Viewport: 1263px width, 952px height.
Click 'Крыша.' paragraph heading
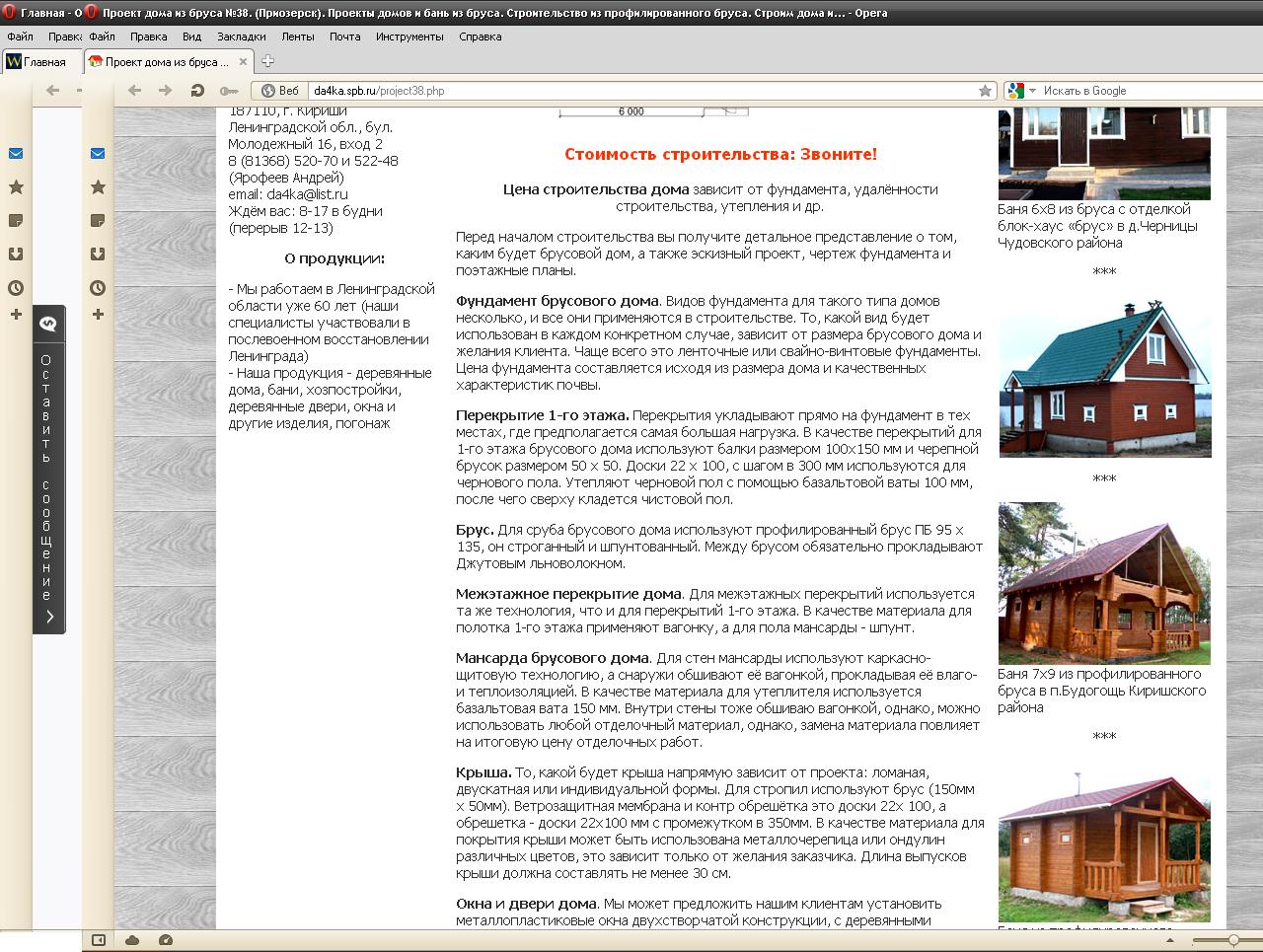pyautogui.click(x=483, y=772)
